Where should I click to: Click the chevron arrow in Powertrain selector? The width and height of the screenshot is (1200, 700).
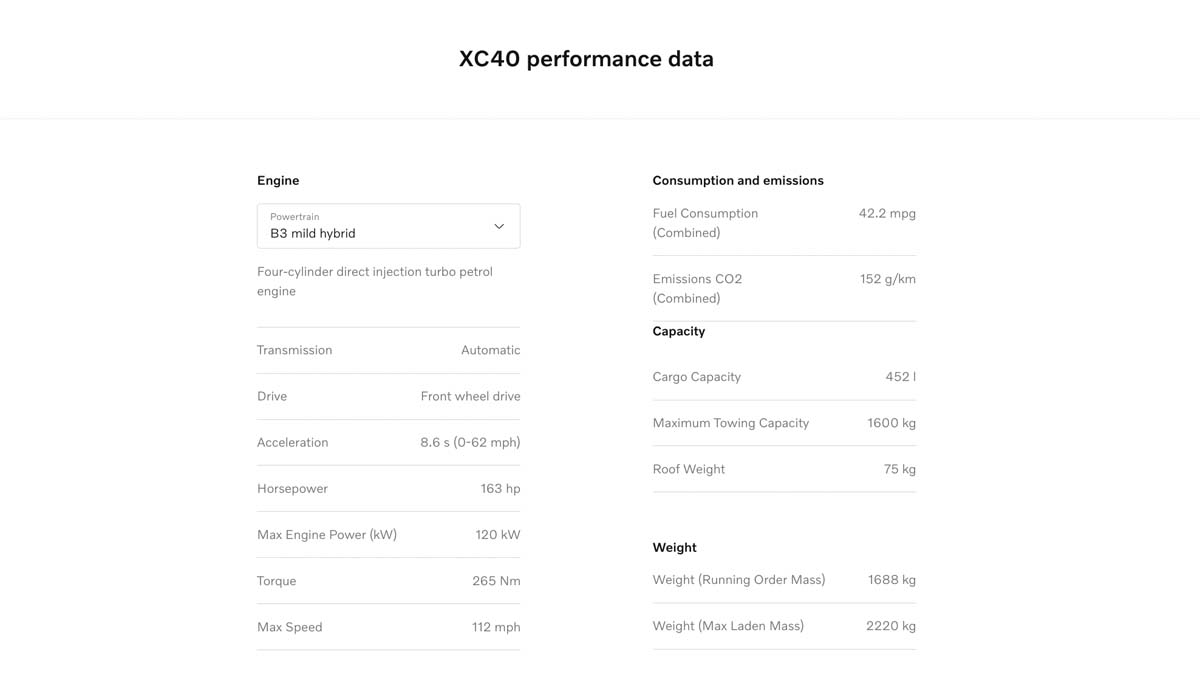coord(499,226)
